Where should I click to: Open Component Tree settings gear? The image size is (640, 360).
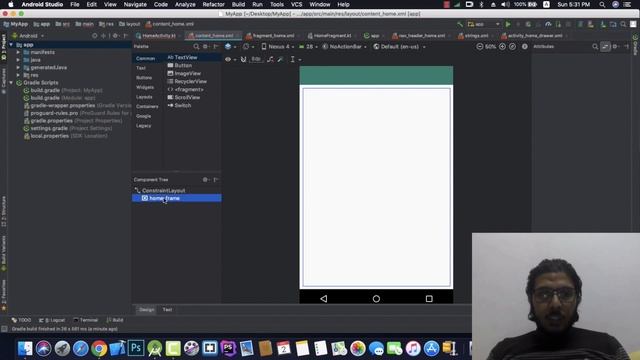coord(205,180)
